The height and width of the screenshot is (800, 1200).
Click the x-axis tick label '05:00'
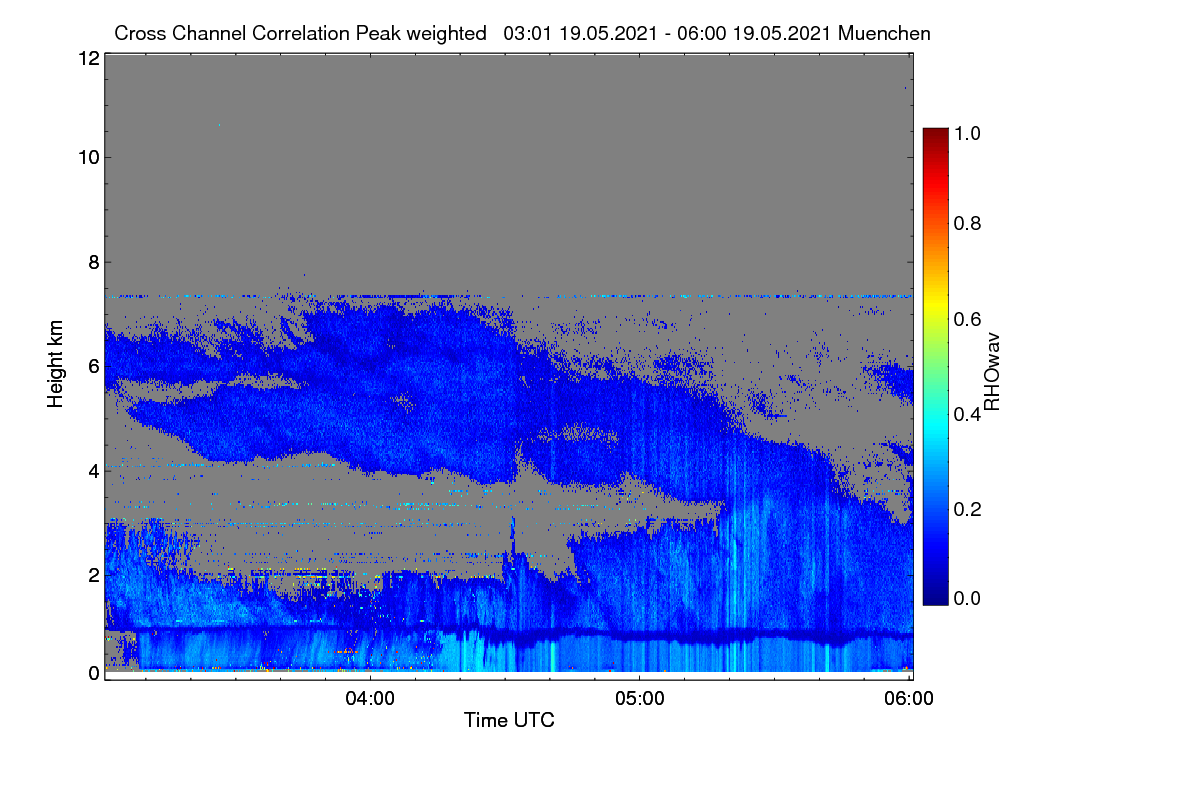[640, 699]
